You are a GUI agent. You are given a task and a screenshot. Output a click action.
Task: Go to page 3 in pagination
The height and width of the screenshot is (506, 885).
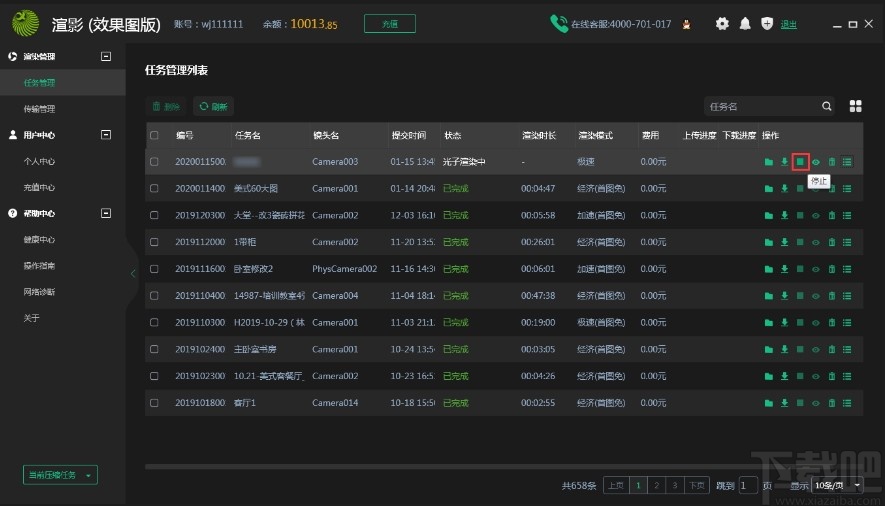coord(674,485)
